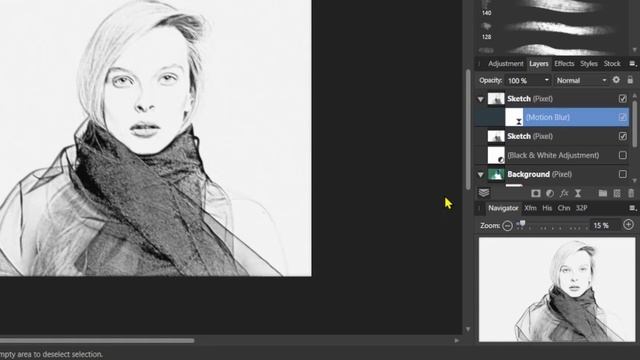This screenshot has width=640, height=360.
Task: Select the Layers tab
Action: (x=539, y=64)
